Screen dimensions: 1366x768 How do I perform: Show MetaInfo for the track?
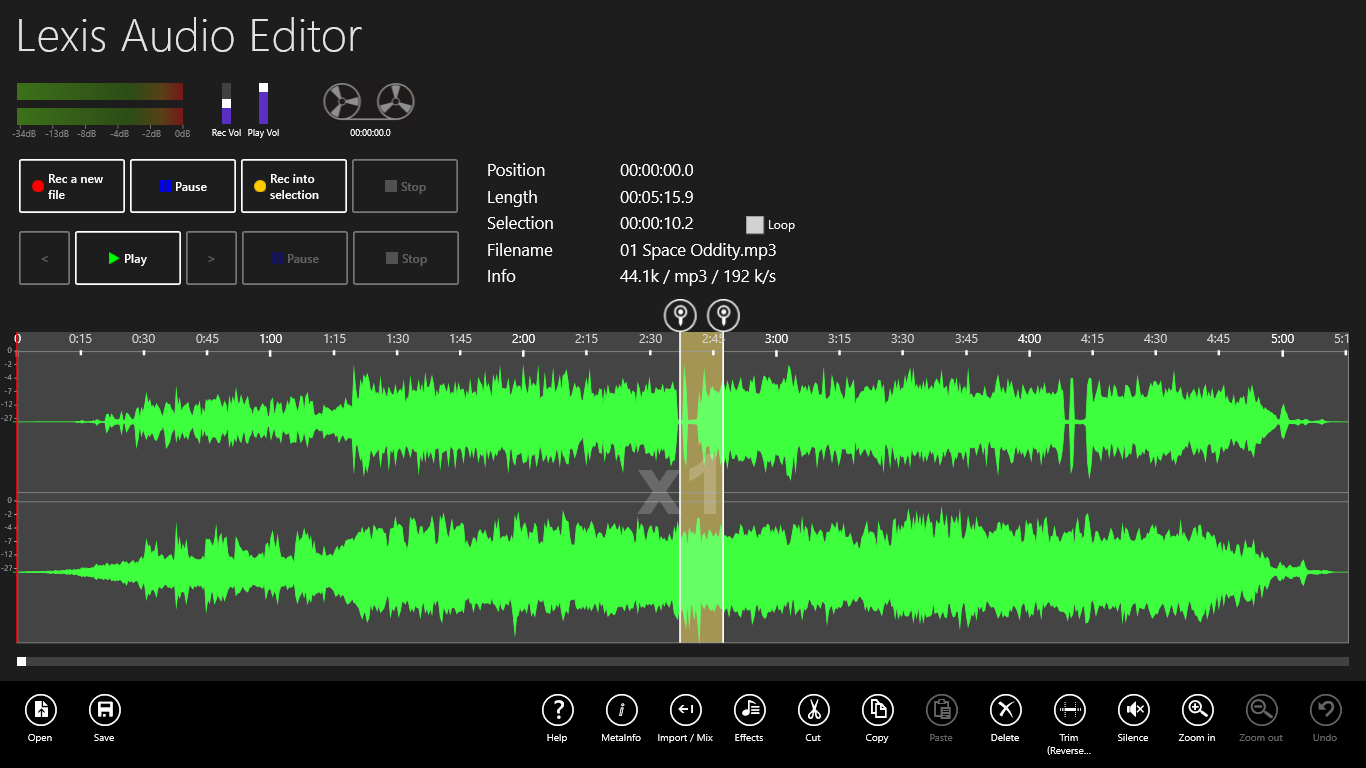pyautogui.click(x=621, y=710)
